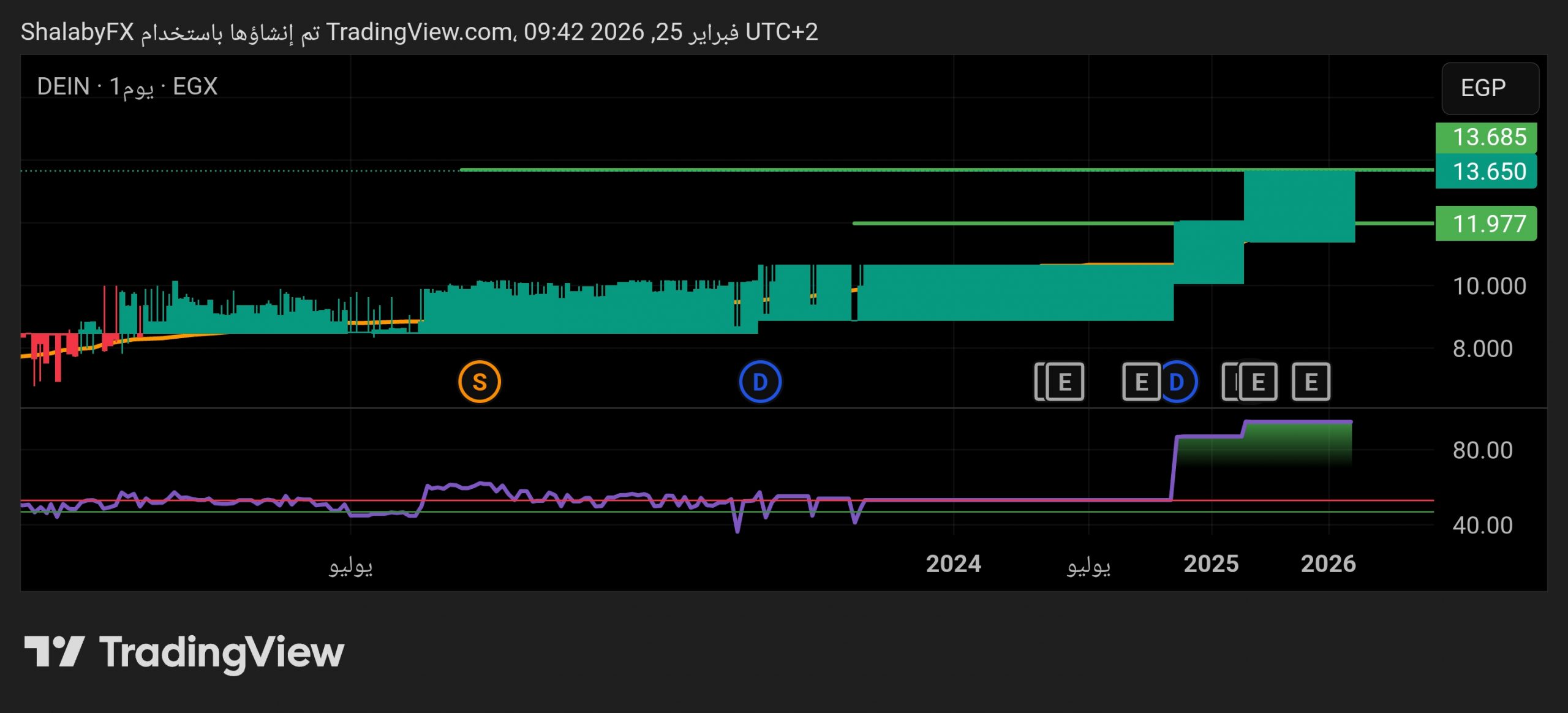
Task: Click the 13.685 green price label
Action: (x=1486, y=137)
